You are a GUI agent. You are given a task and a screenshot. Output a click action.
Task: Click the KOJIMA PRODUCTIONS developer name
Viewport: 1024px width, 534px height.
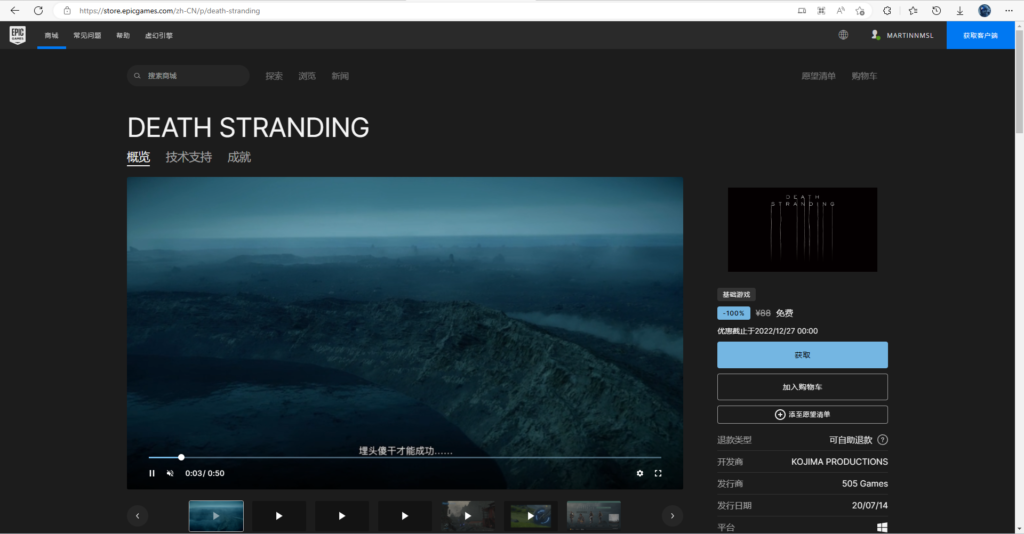839,462
